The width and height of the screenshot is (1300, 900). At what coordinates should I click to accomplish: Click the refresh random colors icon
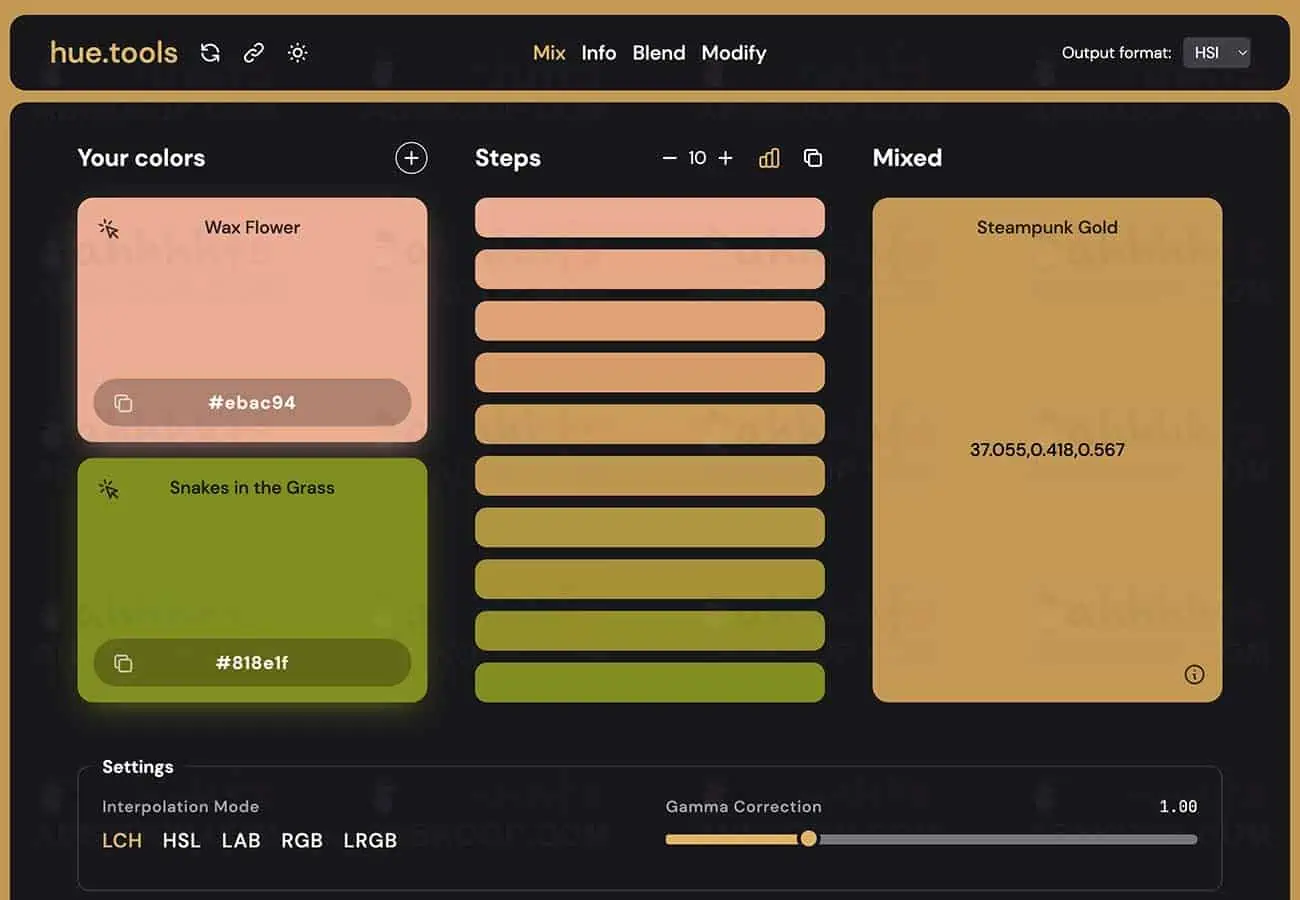(210, 52)
